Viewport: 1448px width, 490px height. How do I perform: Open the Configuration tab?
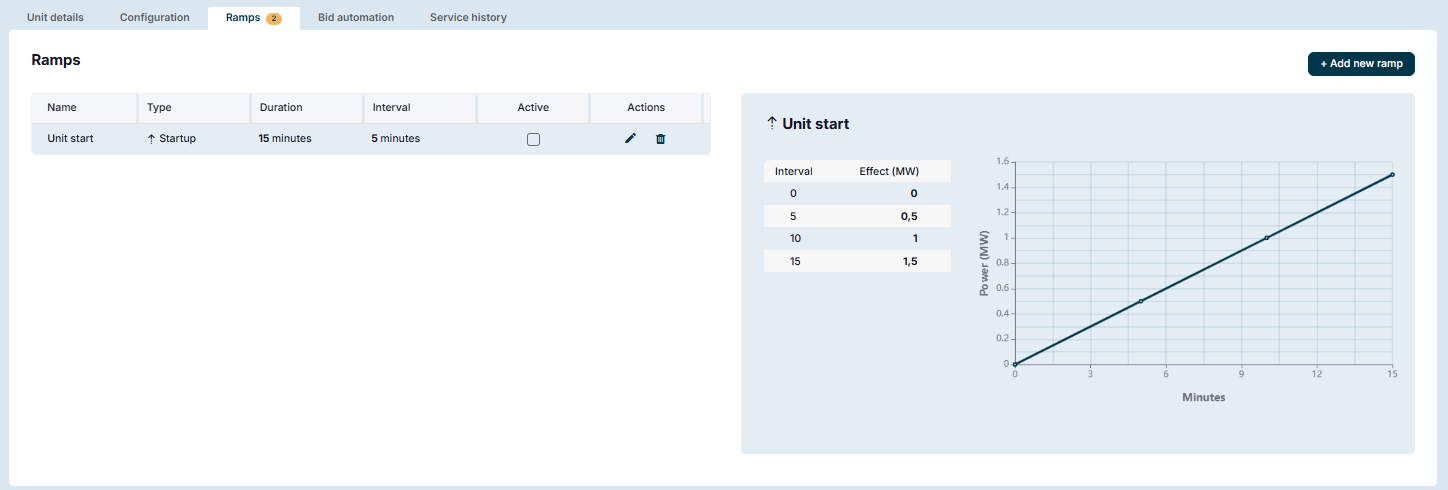pyautogui.click(x=154, y=17)
